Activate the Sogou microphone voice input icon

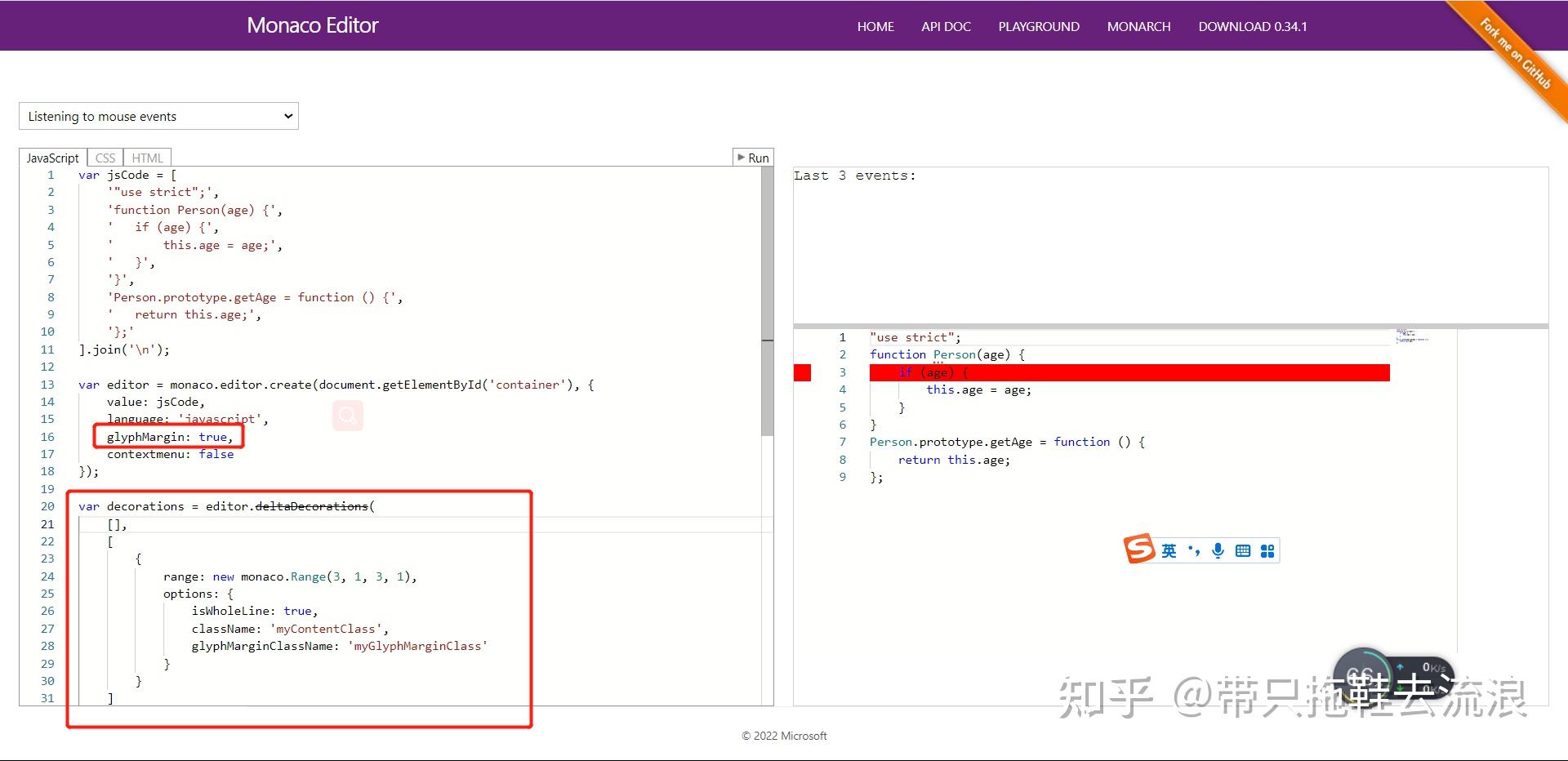pyautogui.click(x=1218, y=550)
